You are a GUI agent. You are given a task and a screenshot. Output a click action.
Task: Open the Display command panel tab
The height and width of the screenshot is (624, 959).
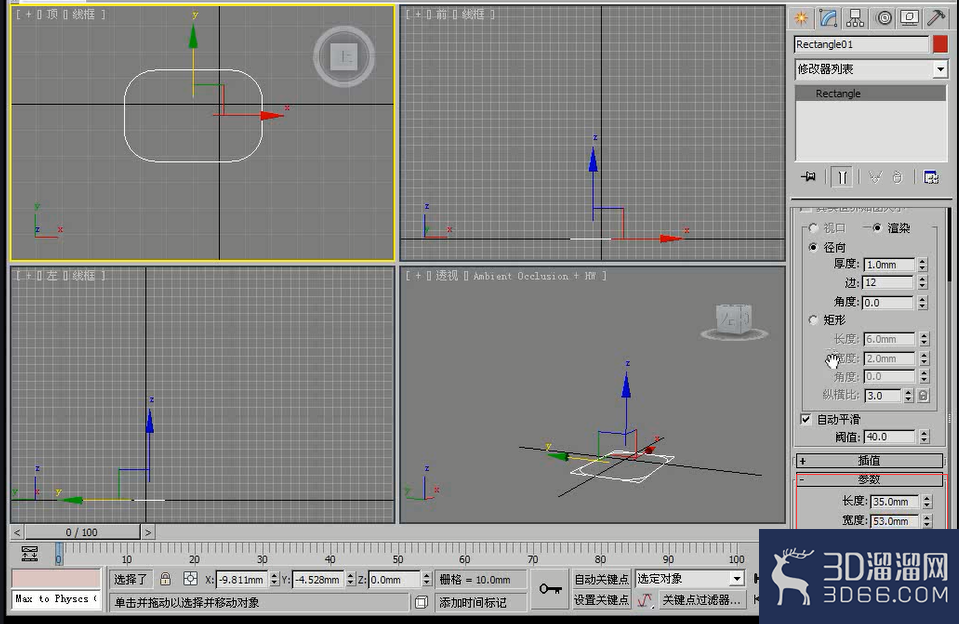[909, 18]
